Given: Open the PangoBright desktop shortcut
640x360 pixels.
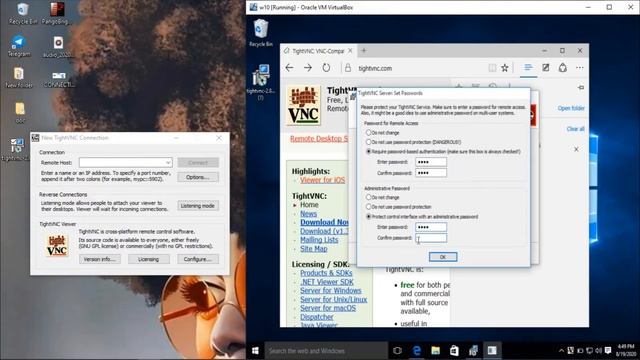Looking at the screenshot, I should (56, 13).
